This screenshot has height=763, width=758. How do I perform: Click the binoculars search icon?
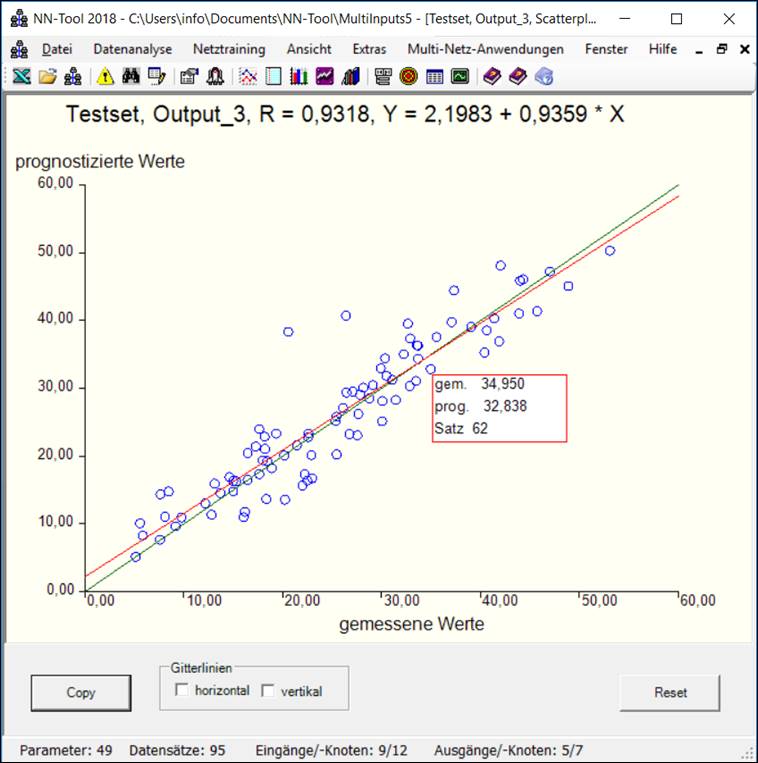pos(131,76)
